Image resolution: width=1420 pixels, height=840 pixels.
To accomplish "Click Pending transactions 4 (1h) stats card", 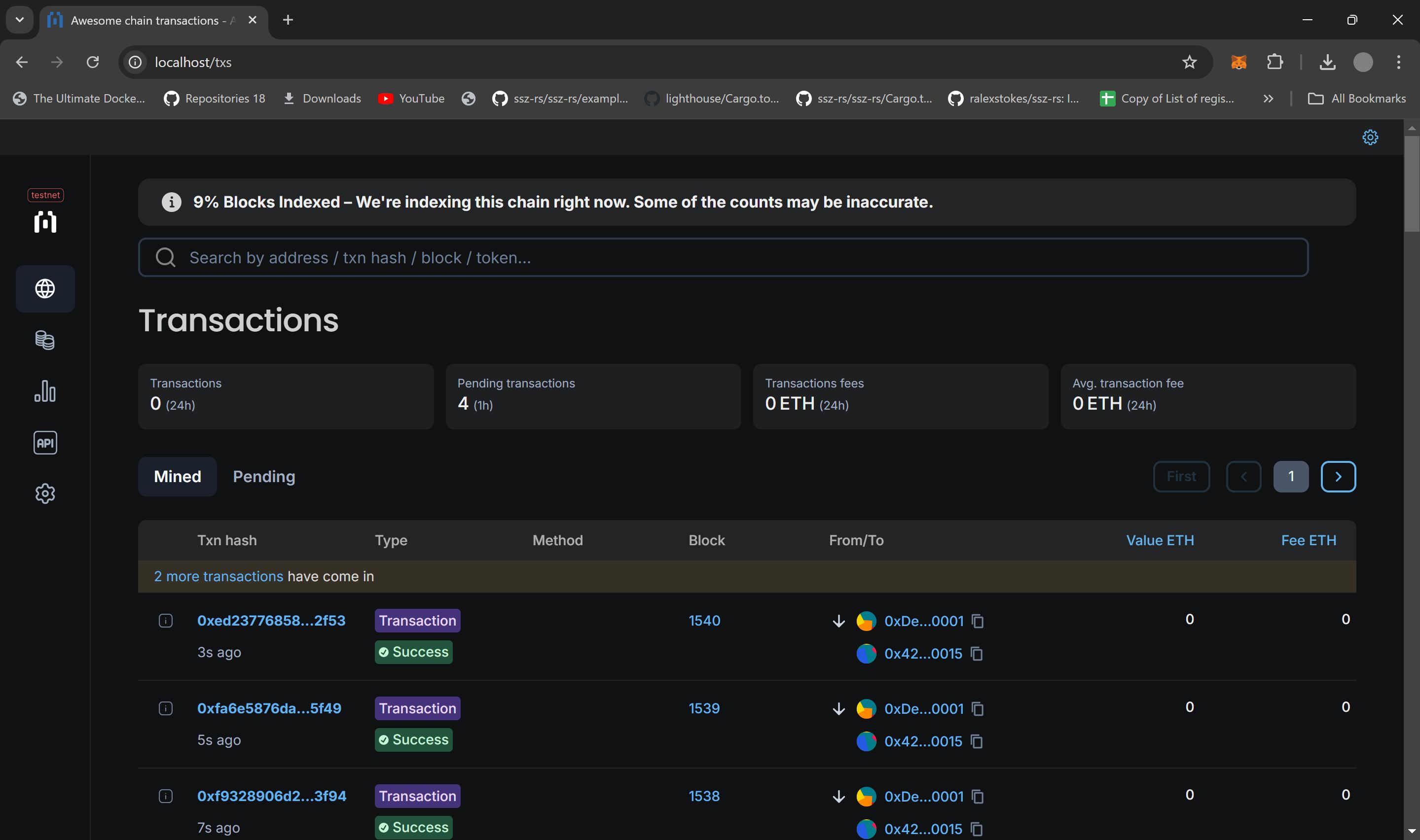I will [593, 396].
